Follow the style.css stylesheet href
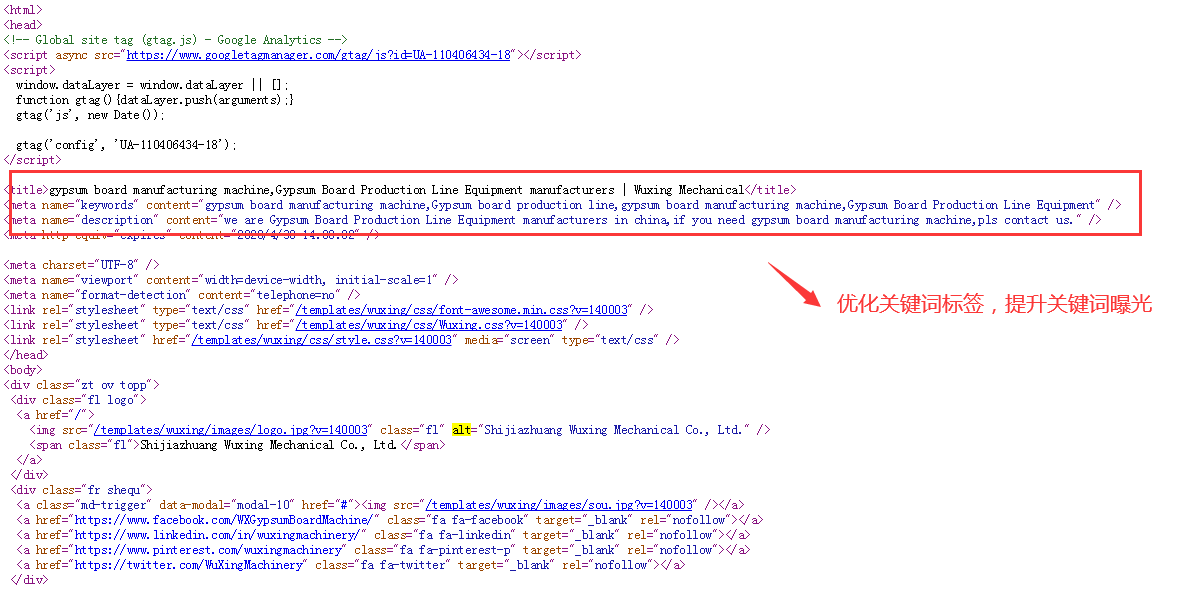The height and width of the screenshot is (589, 1183). 322,340
